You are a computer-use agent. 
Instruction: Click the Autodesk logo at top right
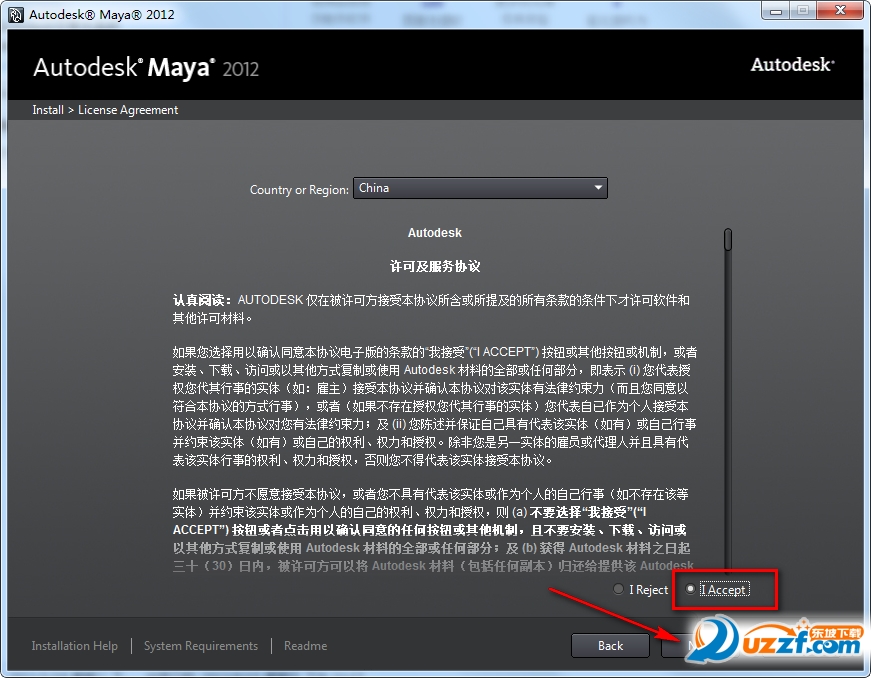tap(792, 64)
